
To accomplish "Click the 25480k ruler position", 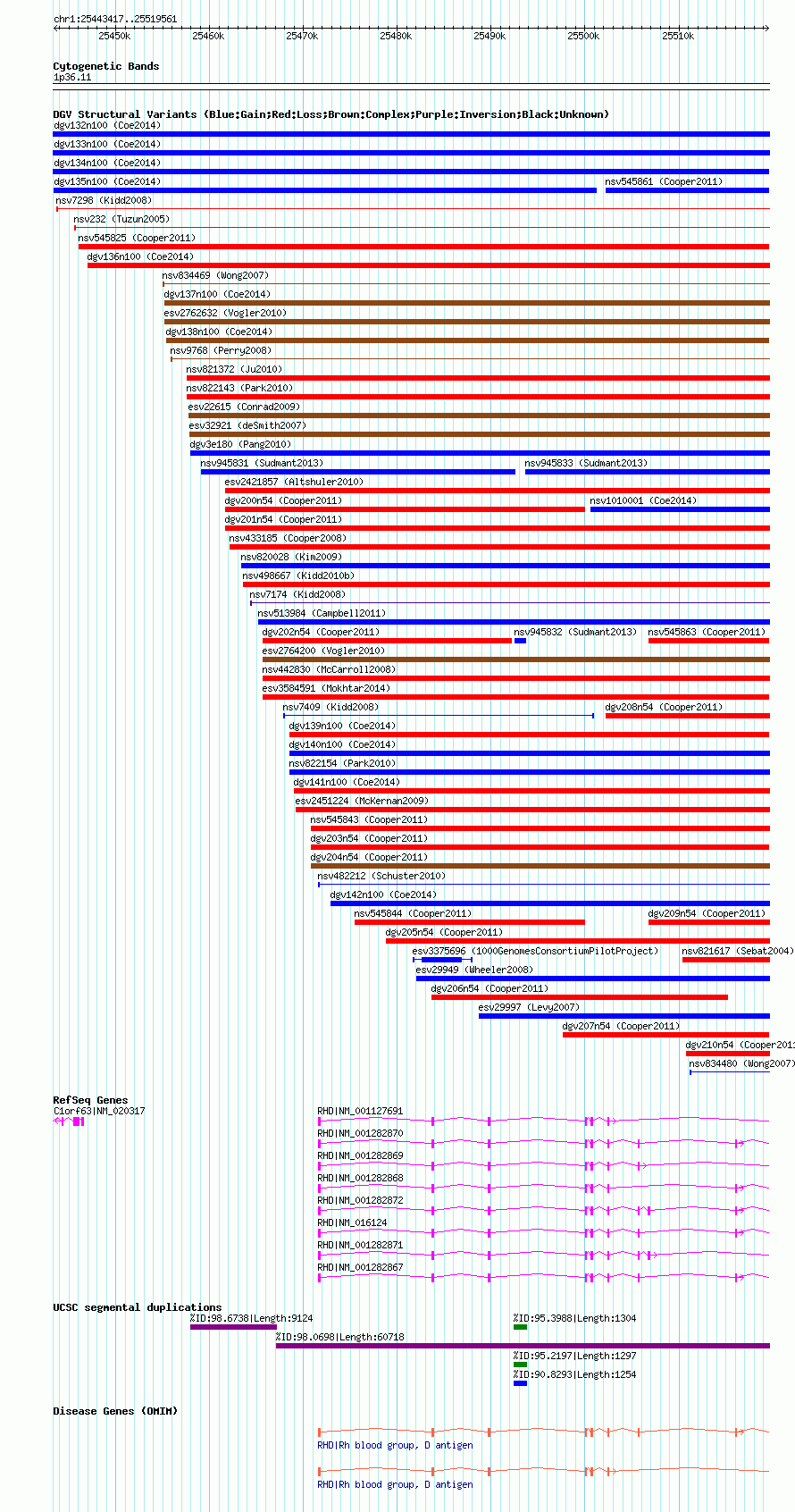I will [396, 36].
